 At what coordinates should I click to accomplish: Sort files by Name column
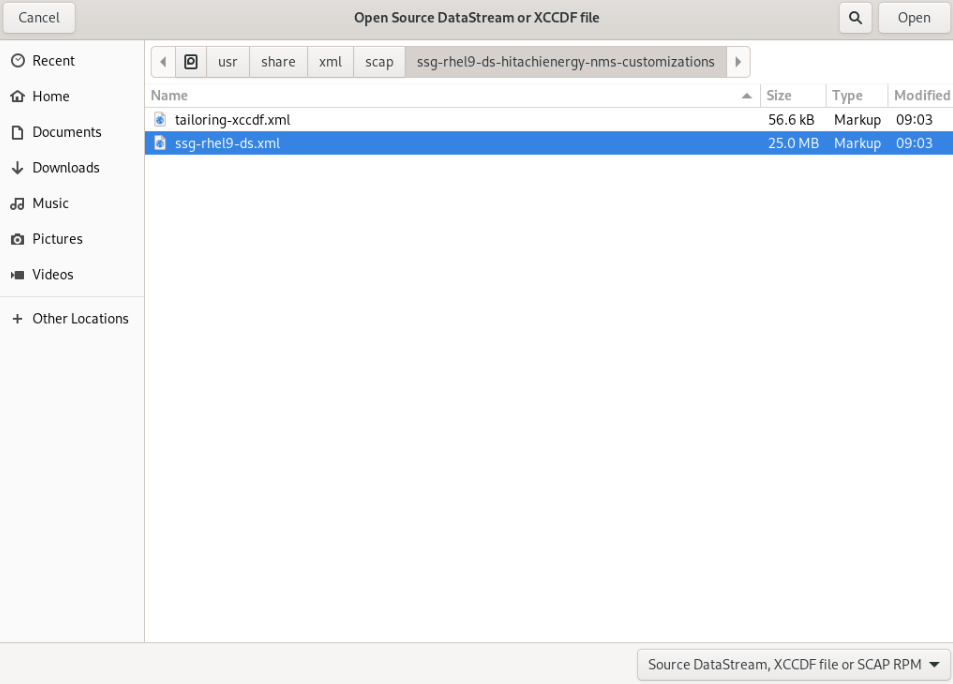(x=170, y=96)
